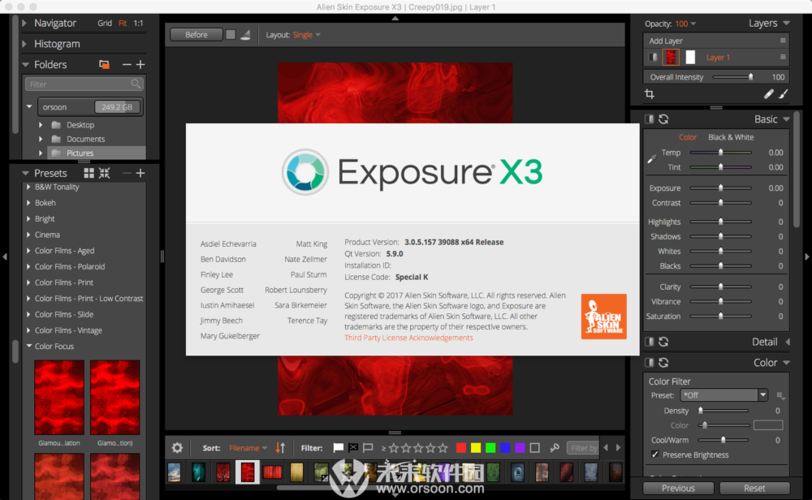The height and width of the screenshot is (500, 812).
Task: Collapse all preset groups with arrows icon
Action: (104, 173)
